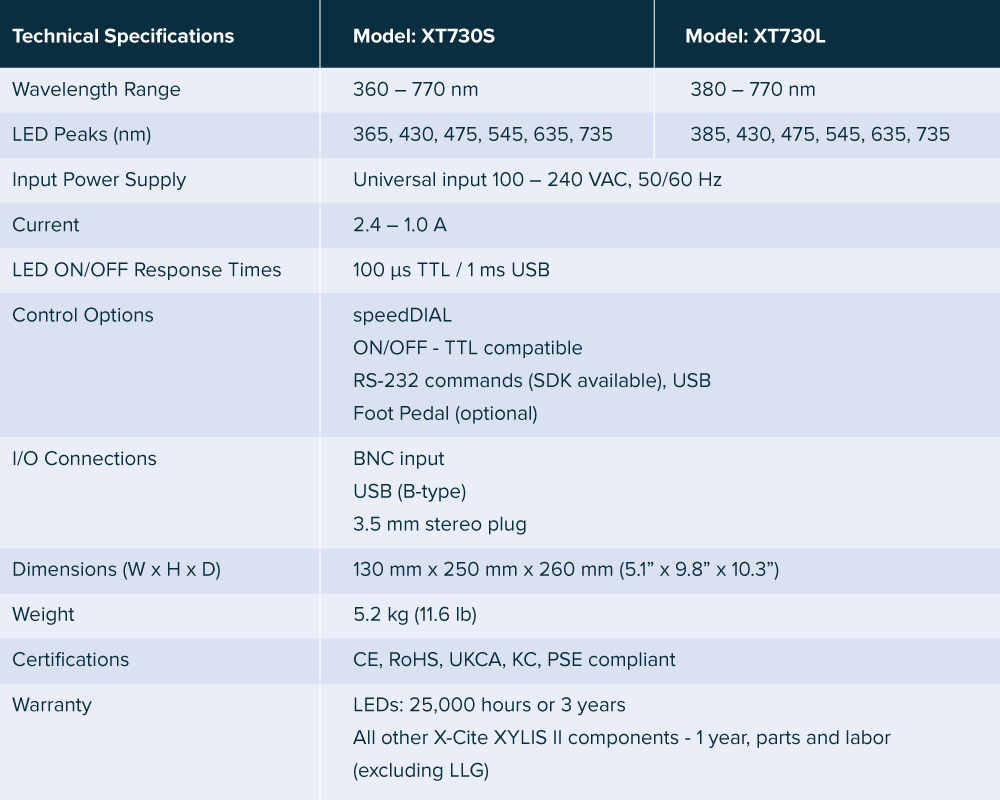Viewport: 1000px width, 800px height.
Task: Click the LEDs: 25,000 hours warranty line
Action: (489, 705)
